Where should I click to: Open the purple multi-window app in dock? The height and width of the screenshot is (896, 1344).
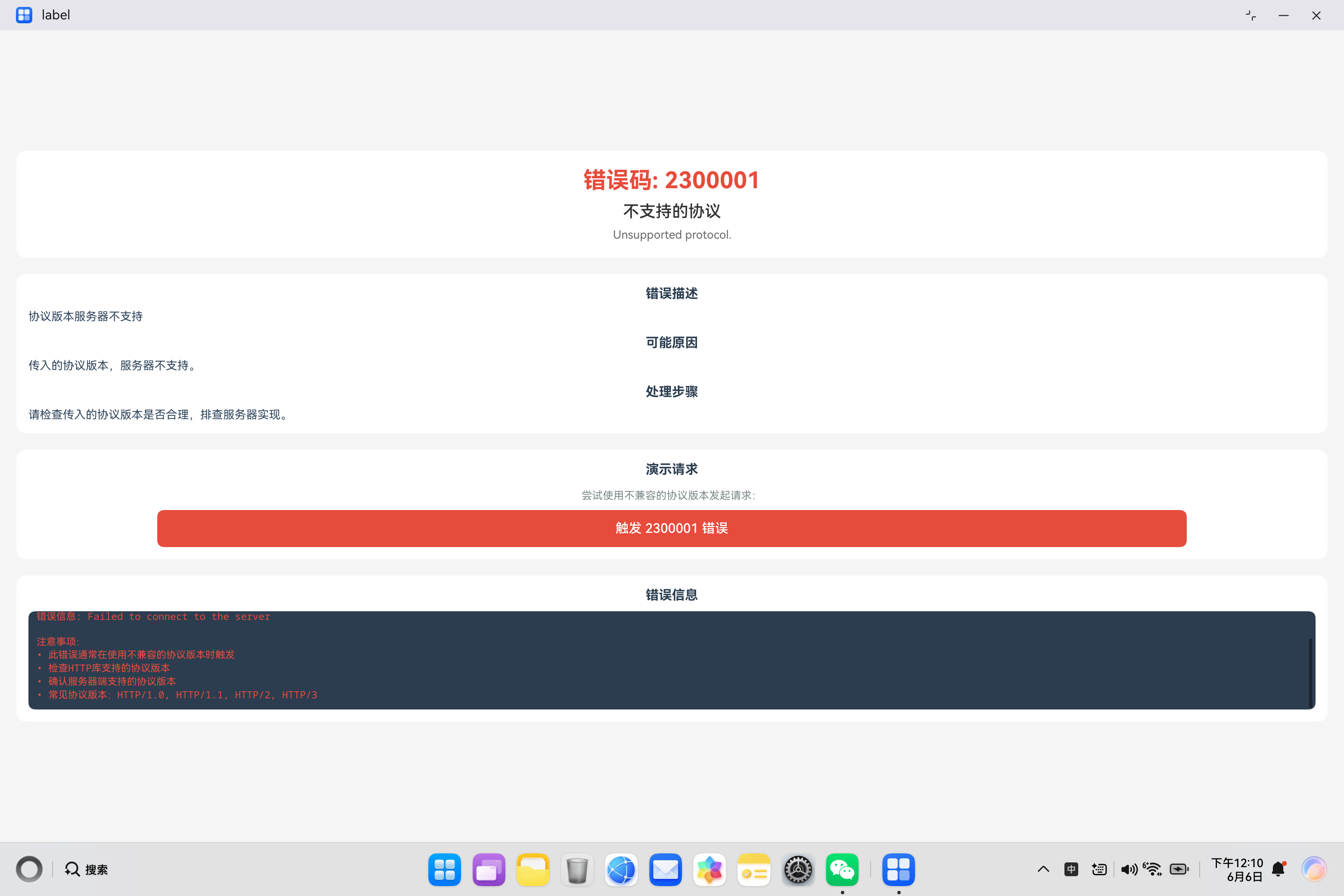[488, 869]
